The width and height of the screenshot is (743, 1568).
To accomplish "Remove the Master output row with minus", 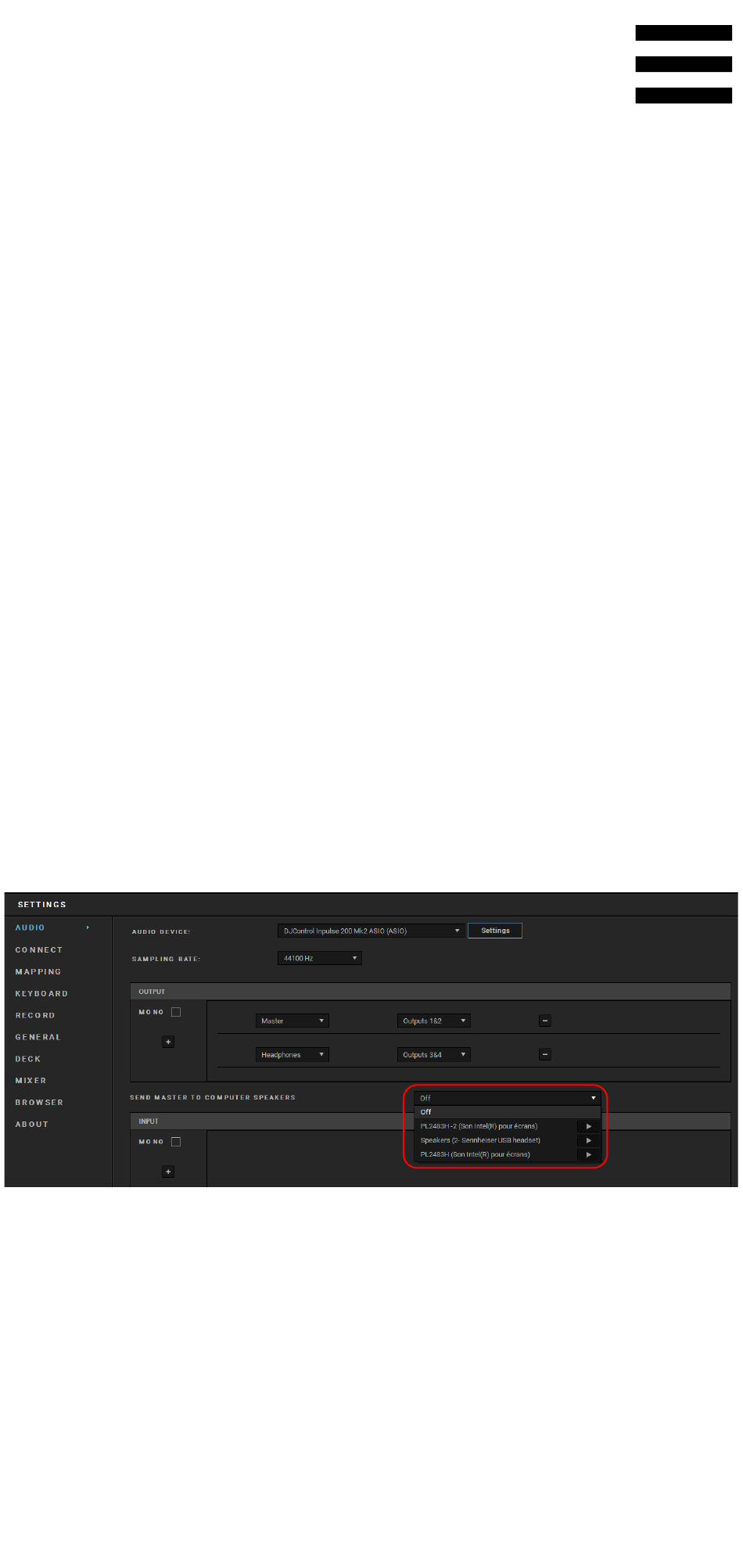I will pyautogui.click(x=545, y=1021).
